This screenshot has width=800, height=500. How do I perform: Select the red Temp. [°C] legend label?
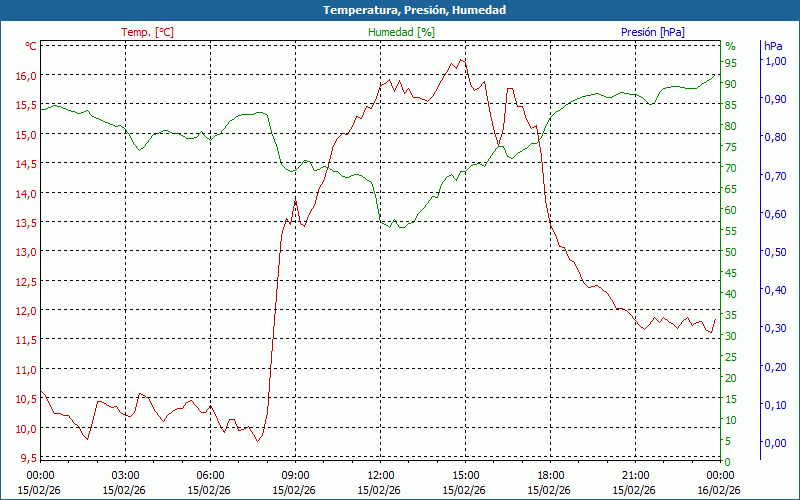pos(147,32)
